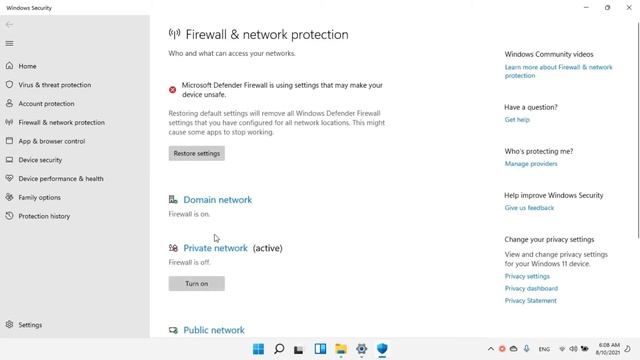Click the Device security laptop icon
640x360 pixels.
coord(9,160)
